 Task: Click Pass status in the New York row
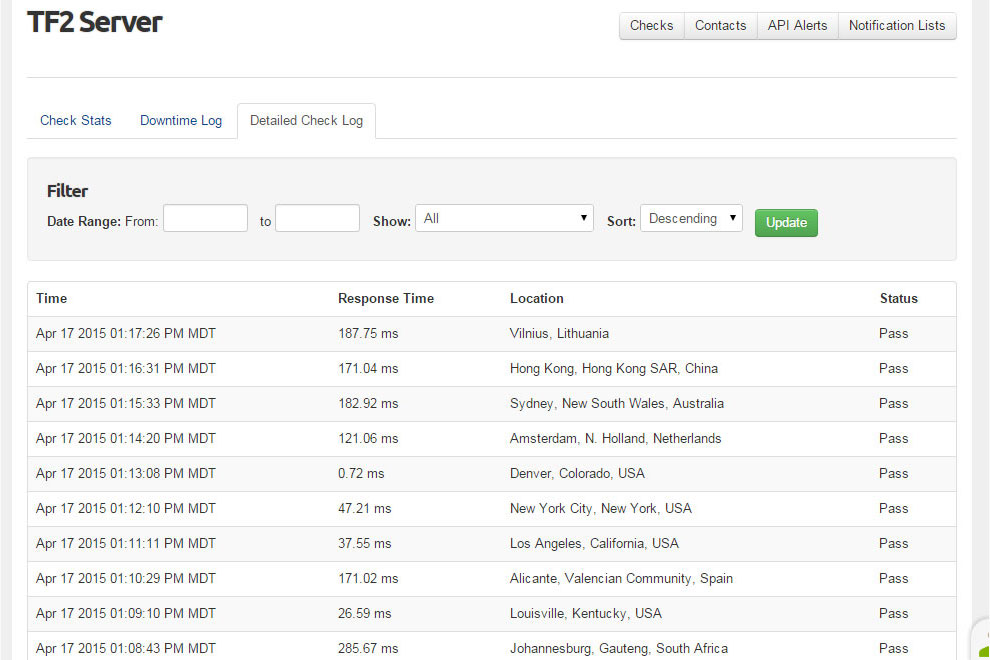pyautogui.click(x=893, y=508)
